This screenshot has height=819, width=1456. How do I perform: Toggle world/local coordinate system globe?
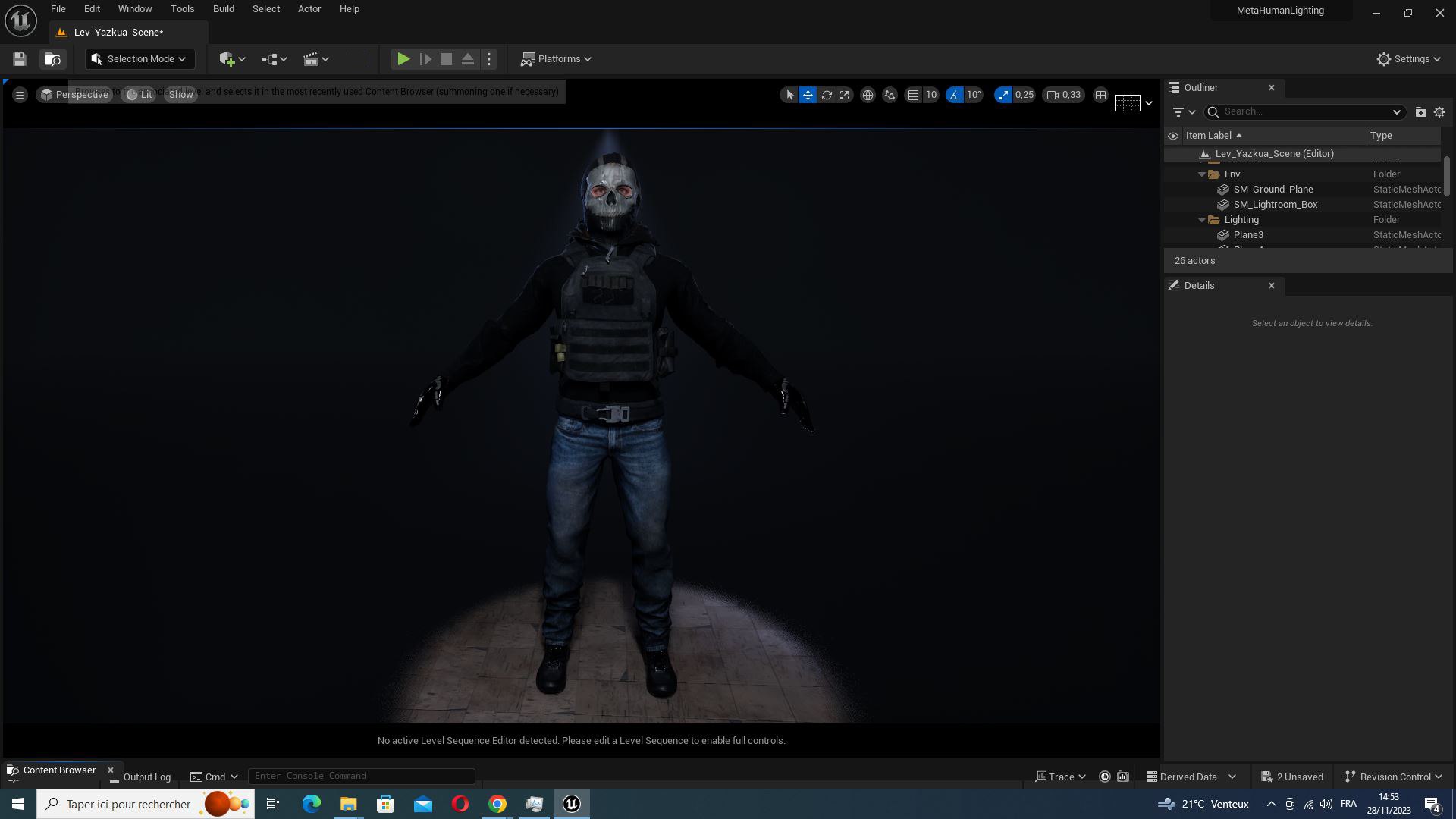[x=868, y=95]
